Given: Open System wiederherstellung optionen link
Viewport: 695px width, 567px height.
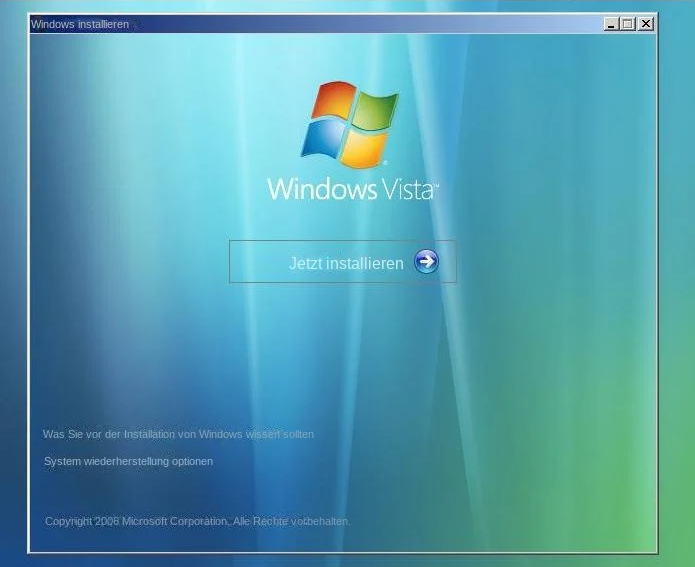Looking at the screenshot, I should pos(128,461).
